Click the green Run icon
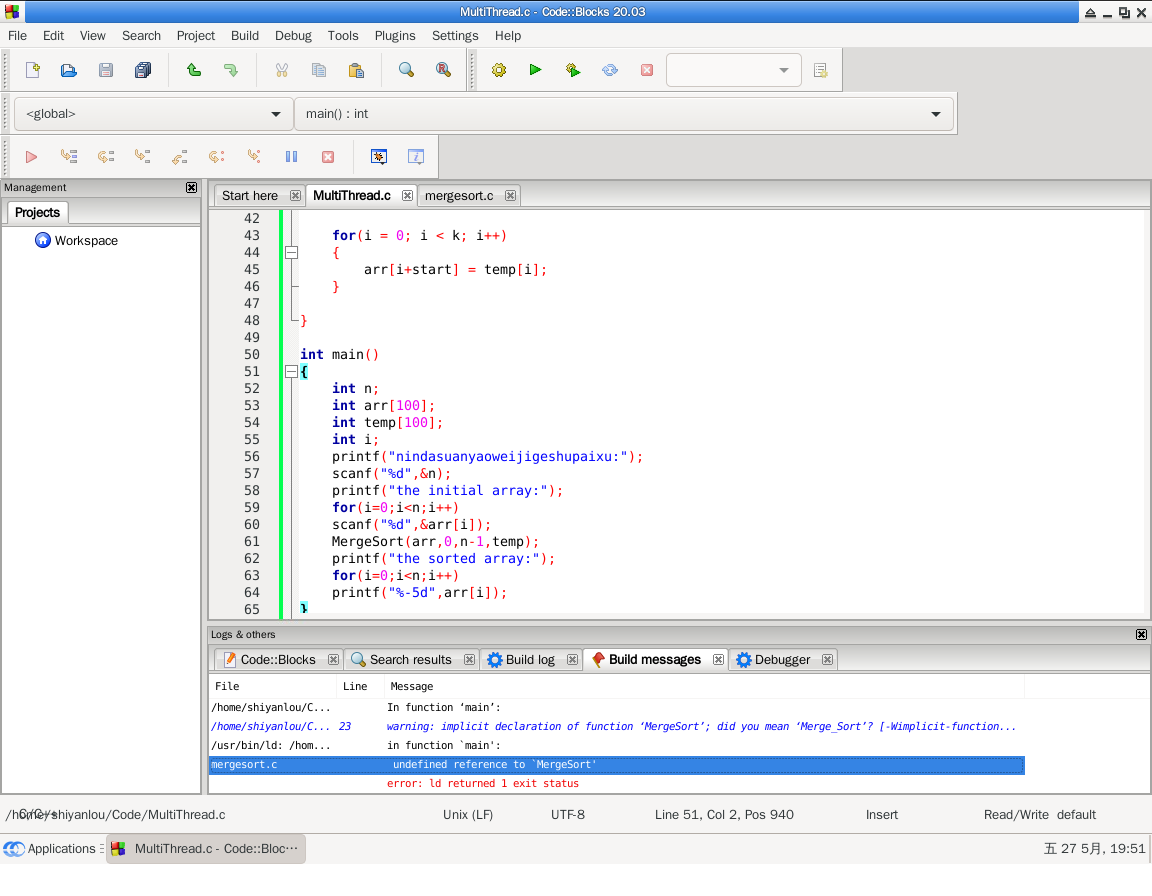This screenshot has height=896, width=1152. click(x=535, y=70)
